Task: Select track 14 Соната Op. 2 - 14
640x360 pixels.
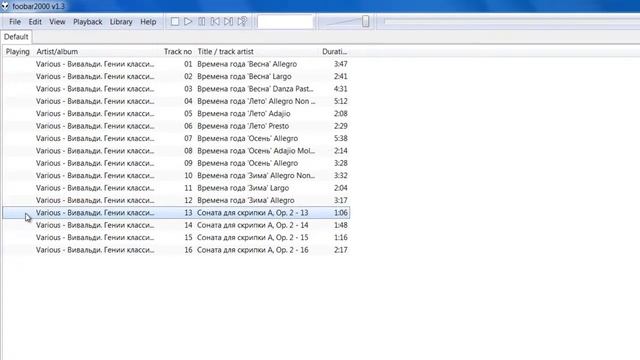Action: pos(176,225)
